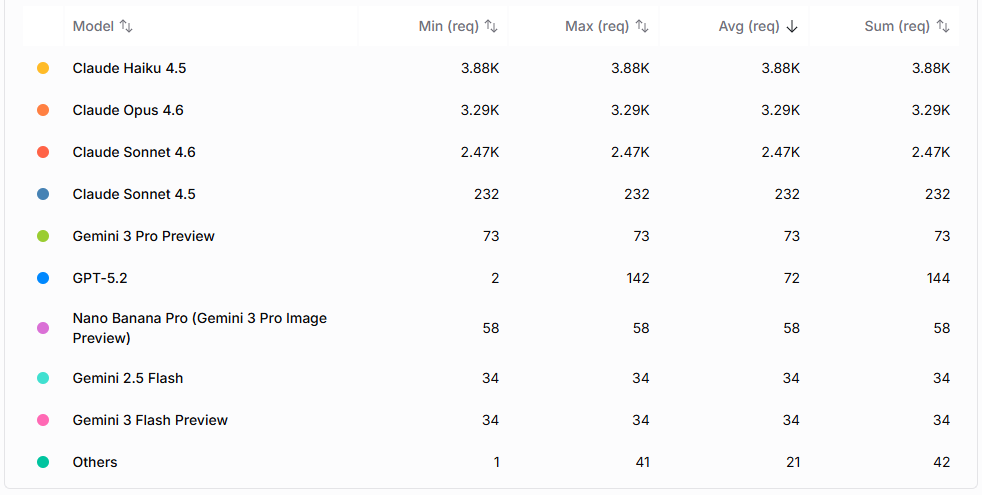Select the Gemini 2.5 Flash model name
Screen dimensions: 982x495
pos(128,378)
